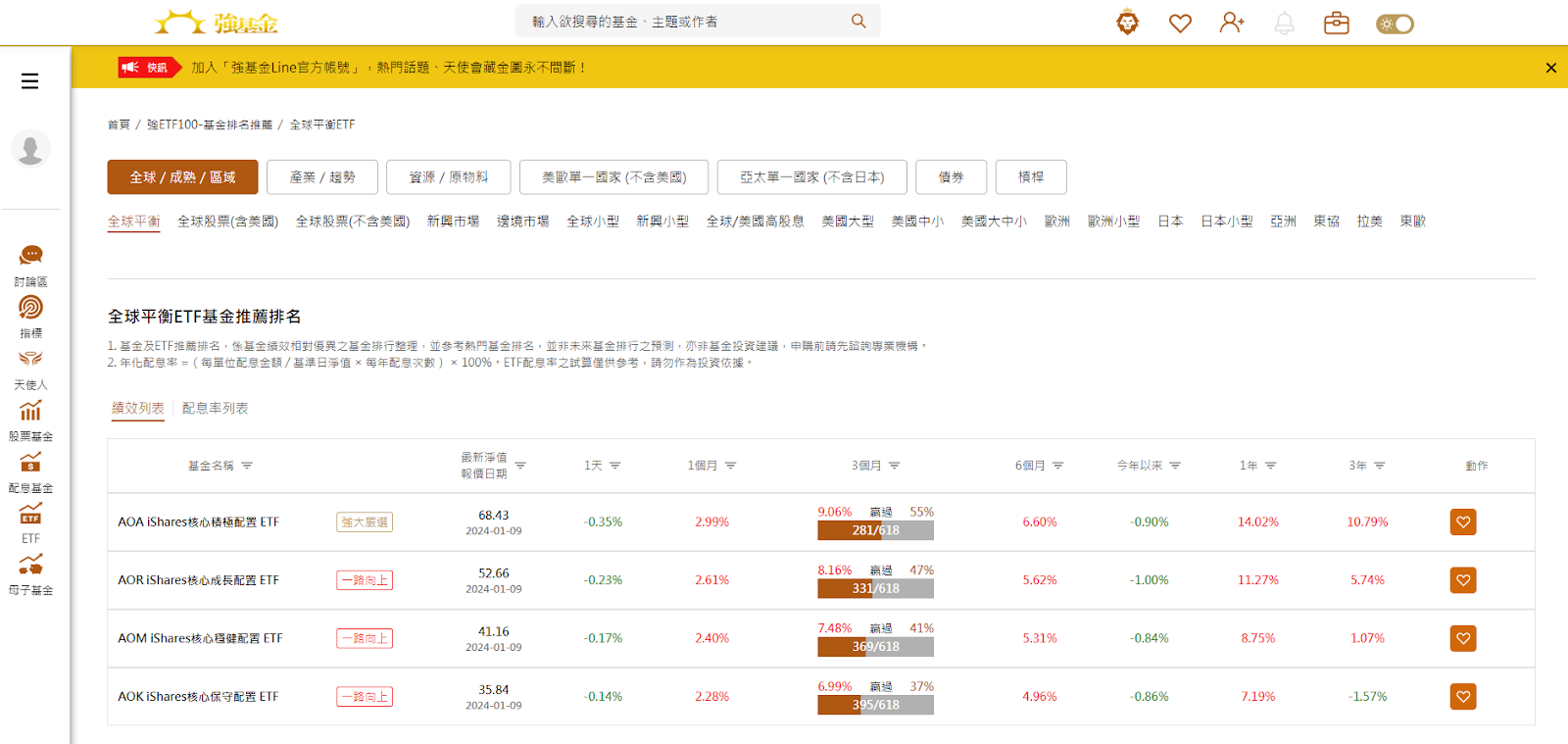Open the lion mascot icon in header
The image size is (1568, 744).
tap(1128, 23)
